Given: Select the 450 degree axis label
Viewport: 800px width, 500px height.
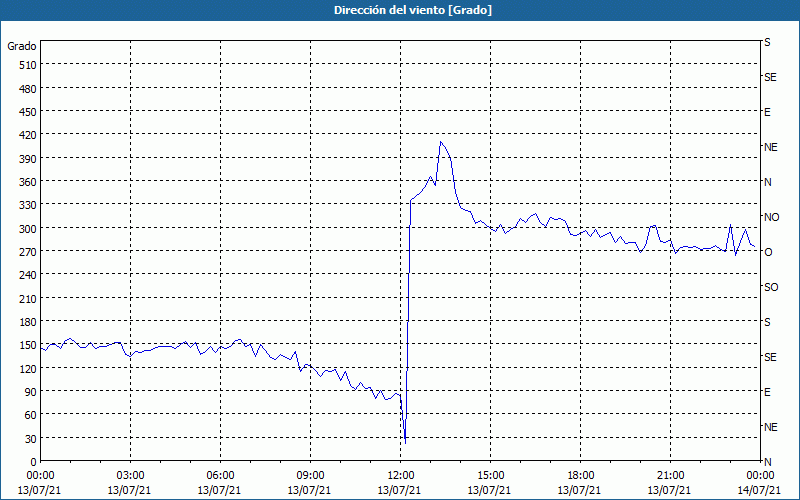Looking at the screenshot, I should (x=28, y=112).
